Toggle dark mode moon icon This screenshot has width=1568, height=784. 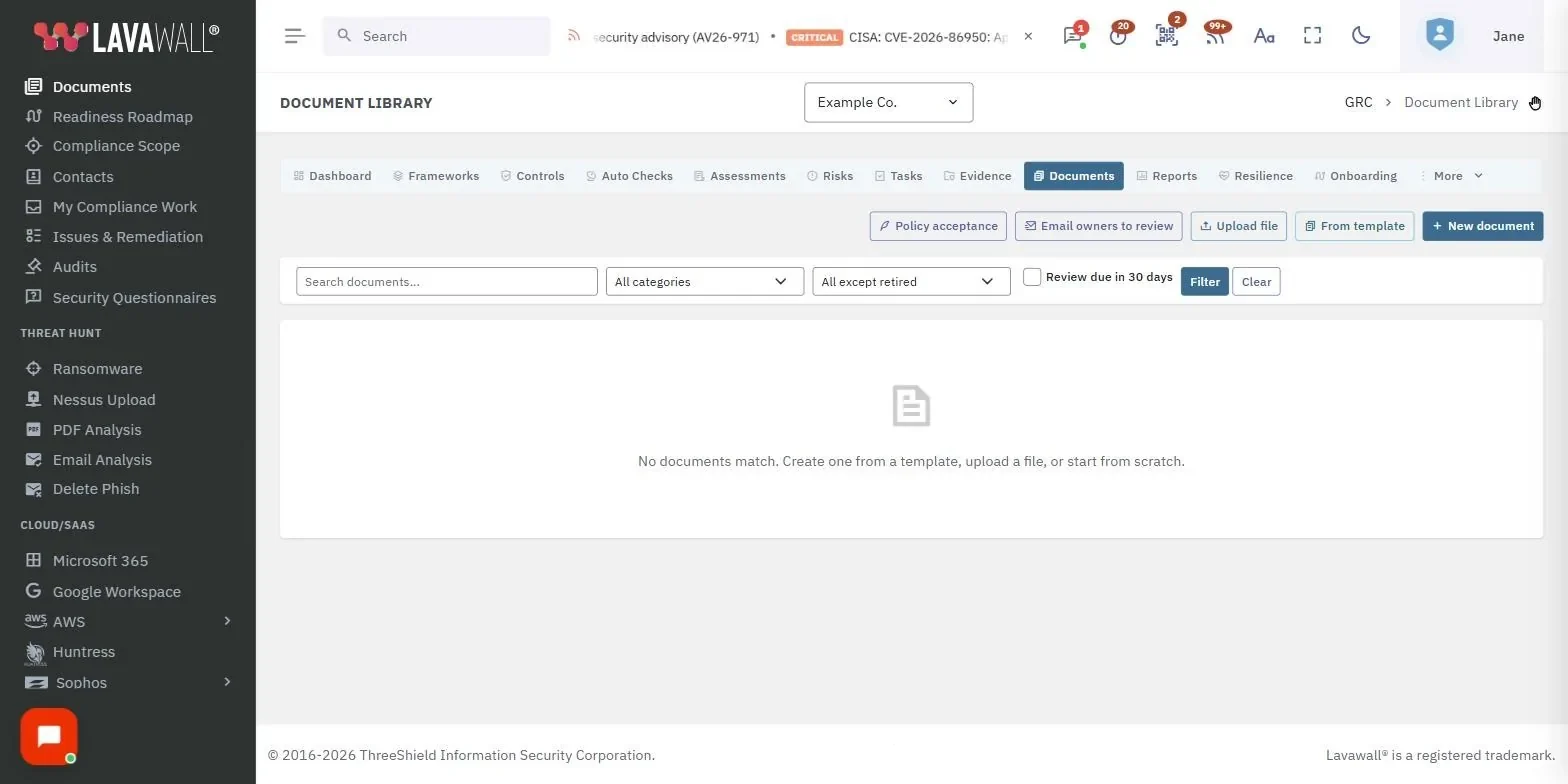point(1361,36)
